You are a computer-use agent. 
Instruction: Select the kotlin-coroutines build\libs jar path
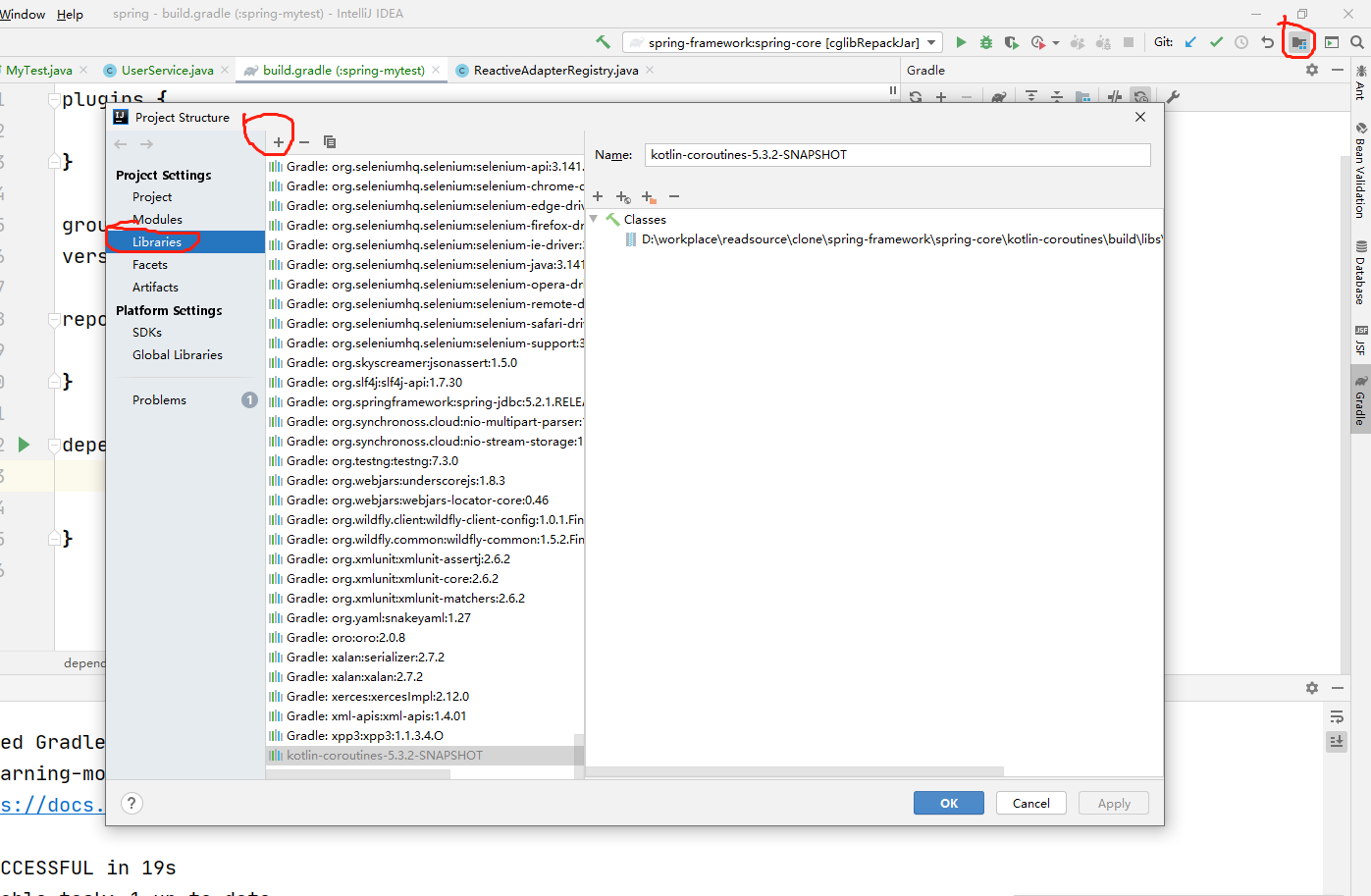[x=893, y=239]
